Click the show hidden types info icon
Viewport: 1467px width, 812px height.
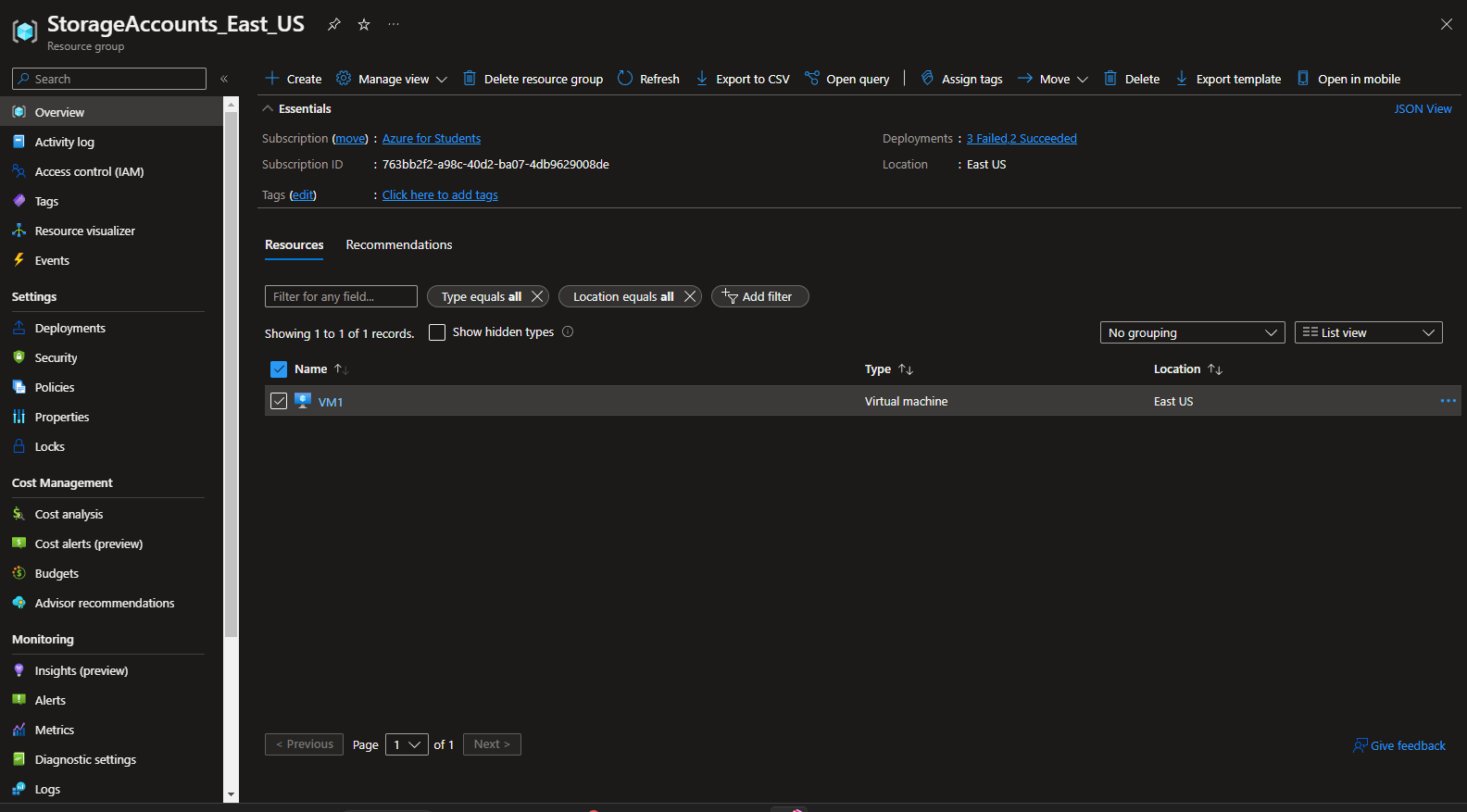tap(568, 331)
